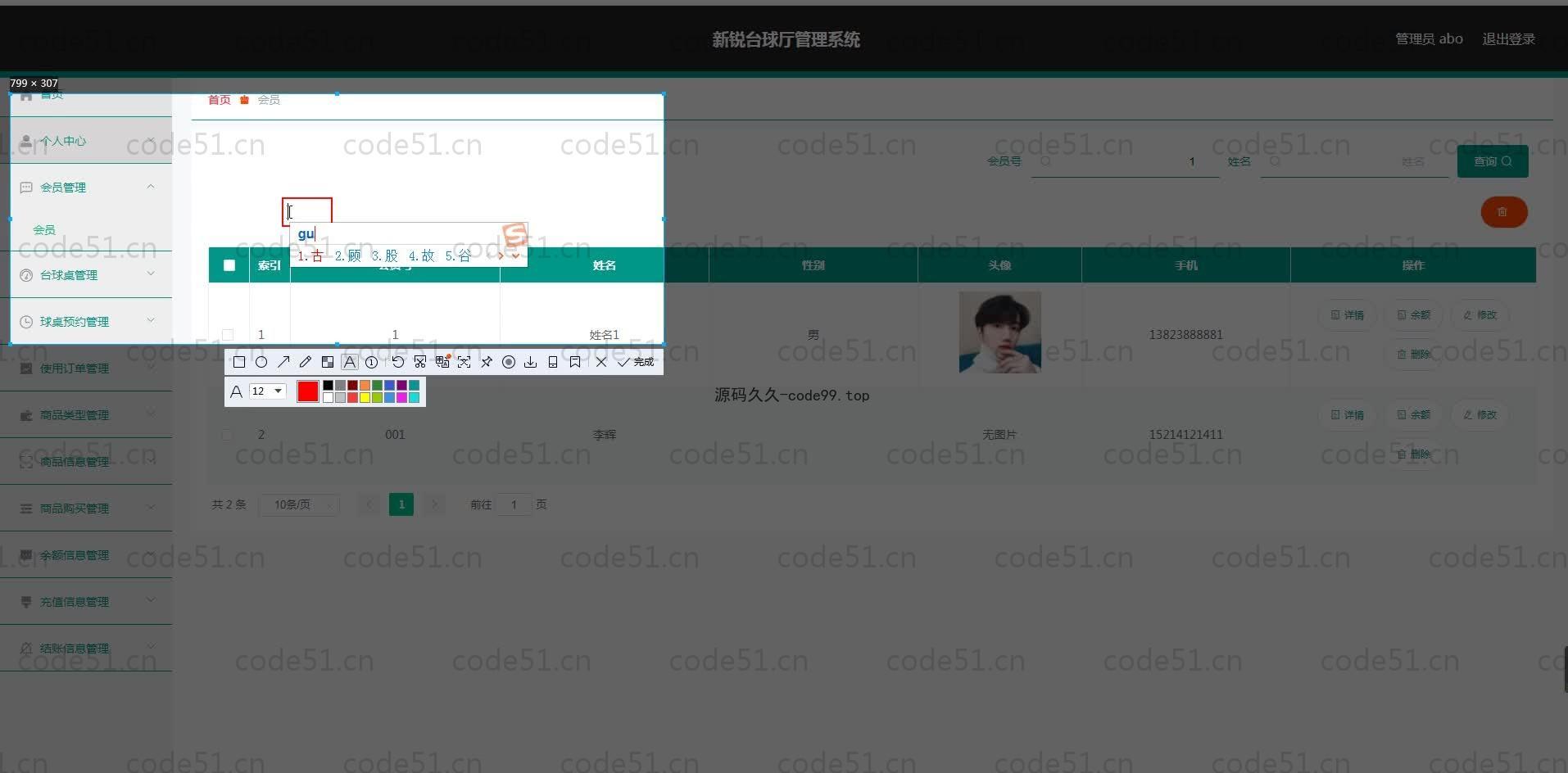Click the bookmark icon in screenshot toolbar
The width and height of the screenshot is (1568, 773).
(x=575, y=362)
